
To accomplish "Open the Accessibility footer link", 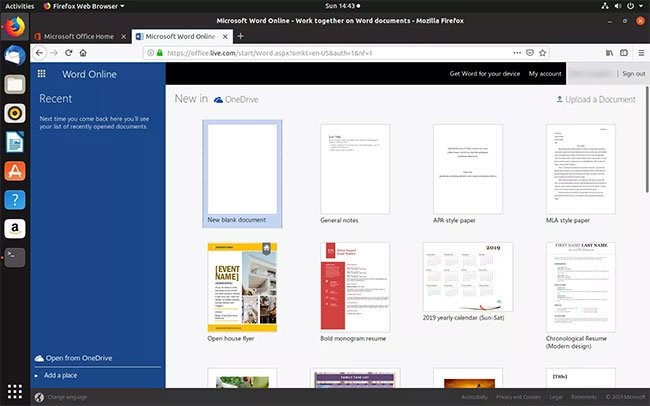I will [x=474, y=397].
